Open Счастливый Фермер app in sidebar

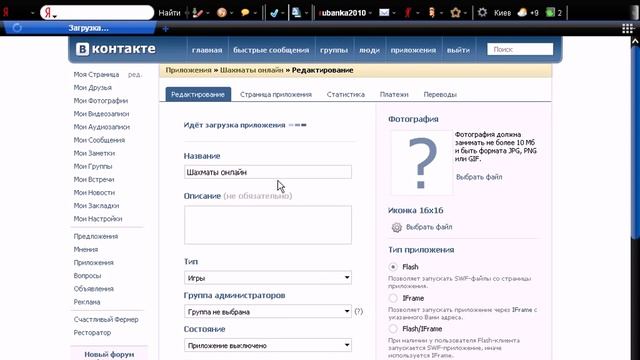click(x=106, y=319)
